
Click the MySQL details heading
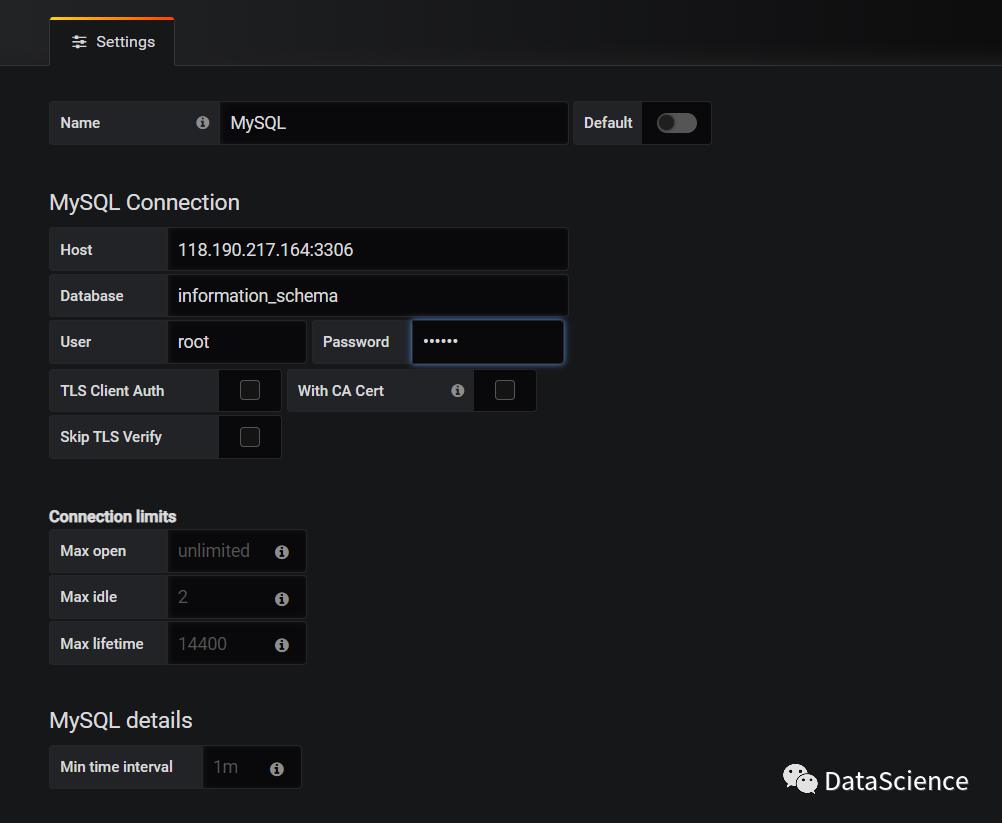coord(121,720)
